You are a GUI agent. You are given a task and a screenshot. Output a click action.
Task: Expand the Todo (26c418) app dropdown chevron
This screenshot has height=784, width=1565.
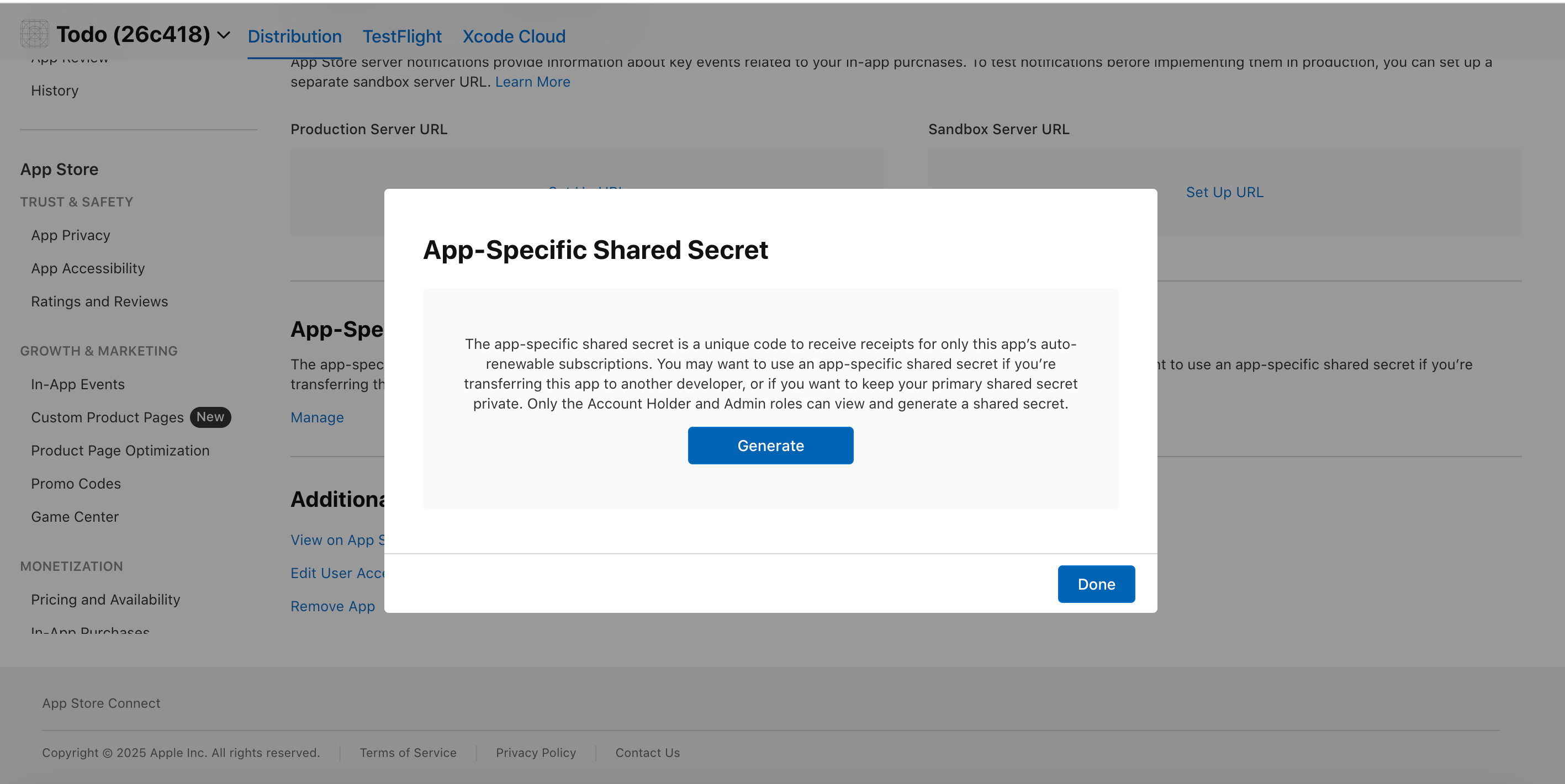[224, 35]
